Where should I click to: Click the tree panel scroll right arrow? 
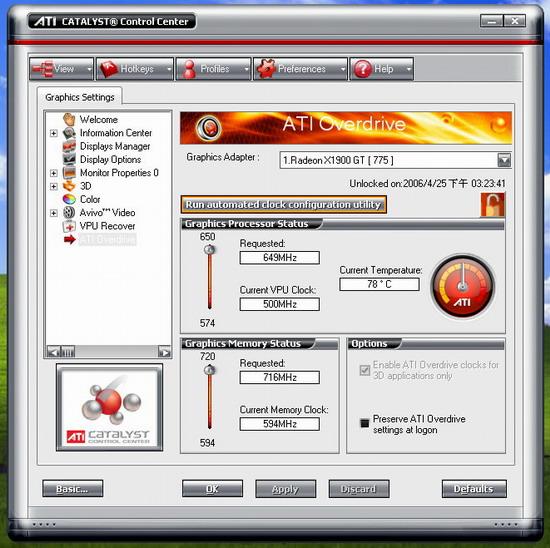(164, 352)
